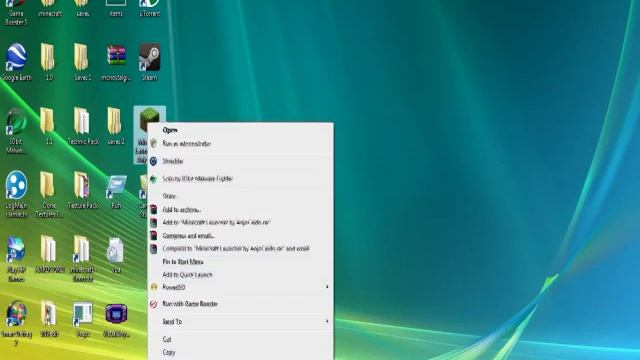Image resolution: width=640 pixels, height=360 pixels.
Task: Select the mcnostalgi WinRAR archive icon
Action: pyautogui.click(x=116, y=62)
